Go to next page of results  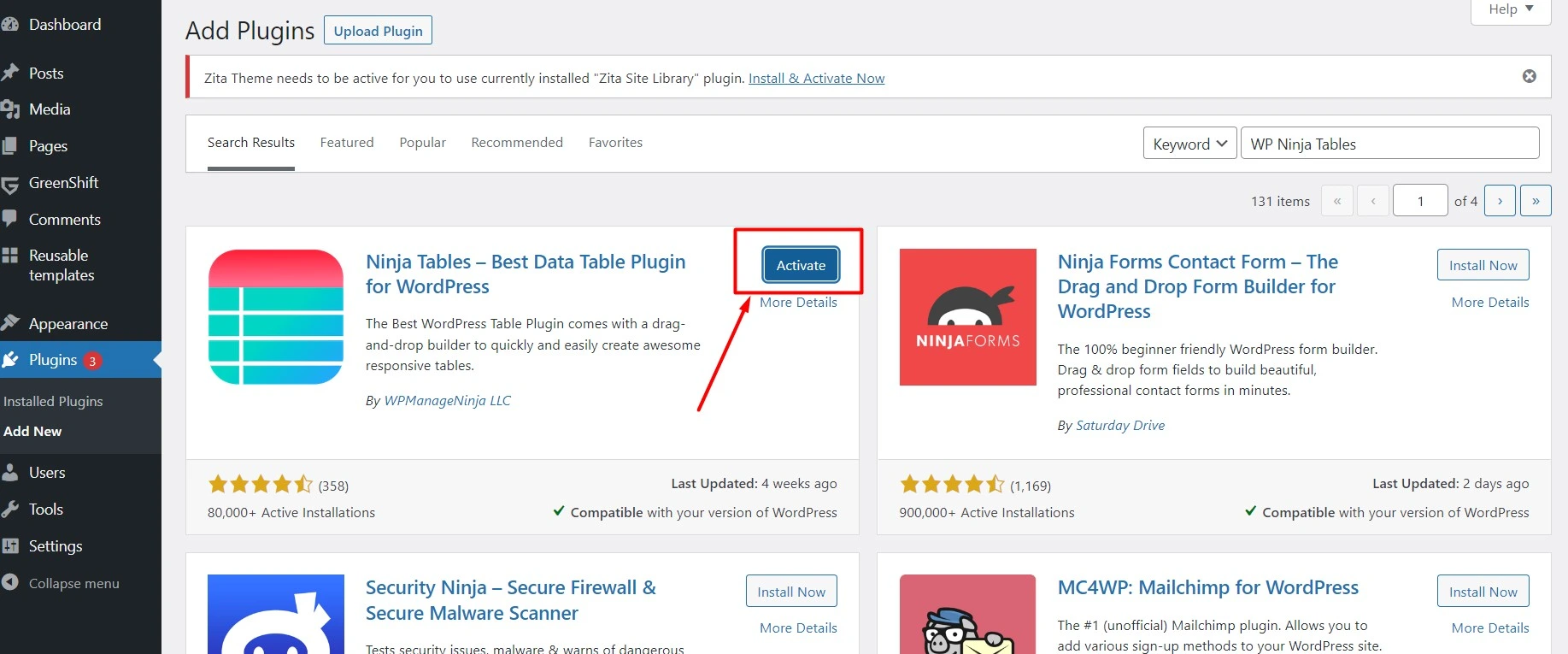point(1500,201)
